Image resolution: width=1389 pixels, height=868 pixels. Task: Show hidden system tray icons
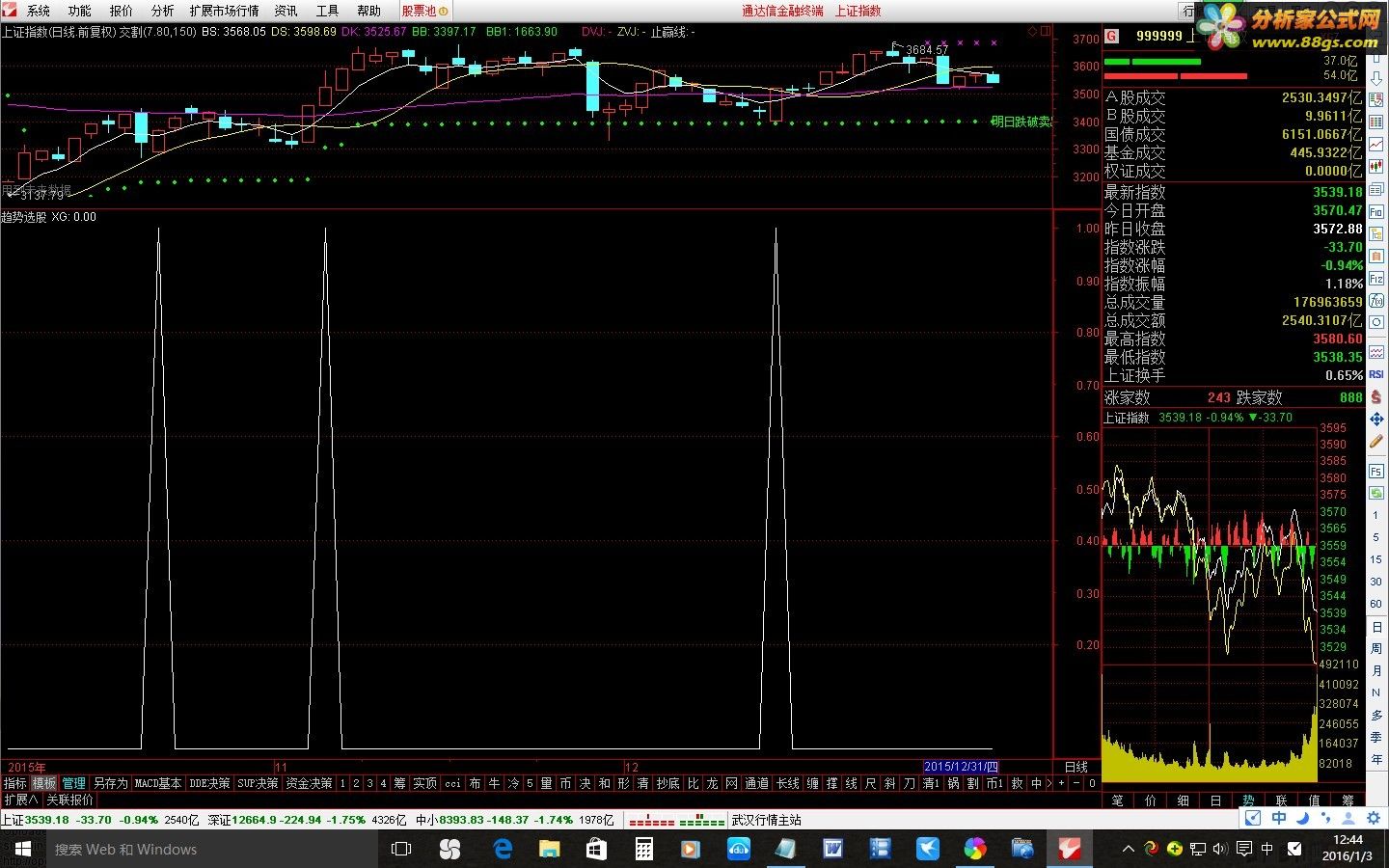pyautogui.click(x=1129, y=849)
